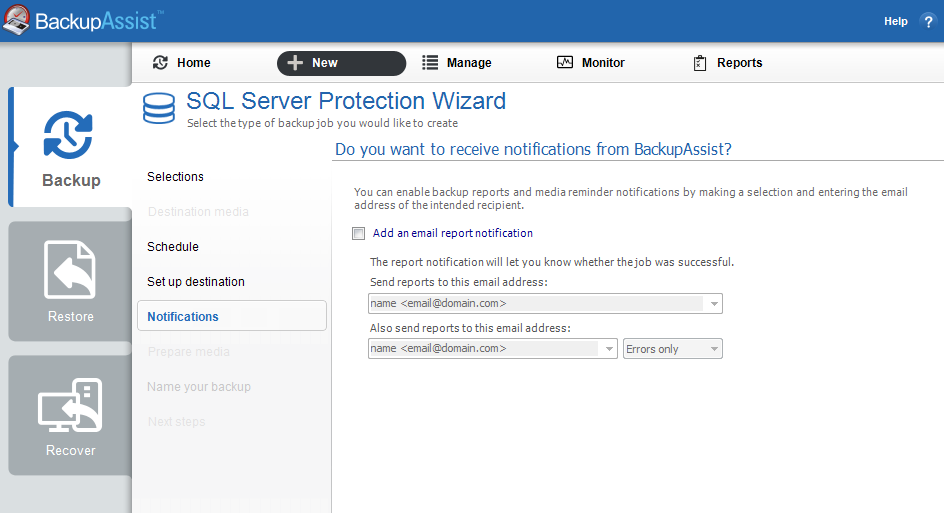Click the Name your backup step
Viewport: 944px width, 513px height.
199,387
